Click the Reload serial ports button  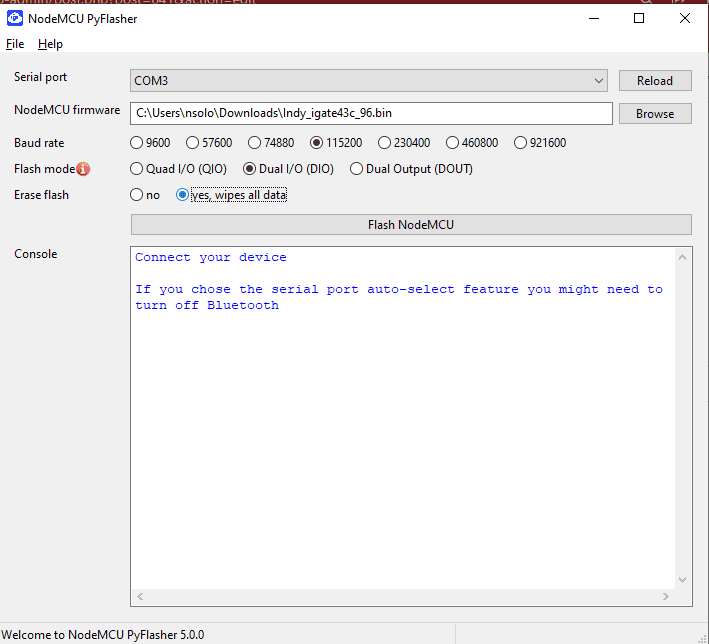tap(655, 81)
